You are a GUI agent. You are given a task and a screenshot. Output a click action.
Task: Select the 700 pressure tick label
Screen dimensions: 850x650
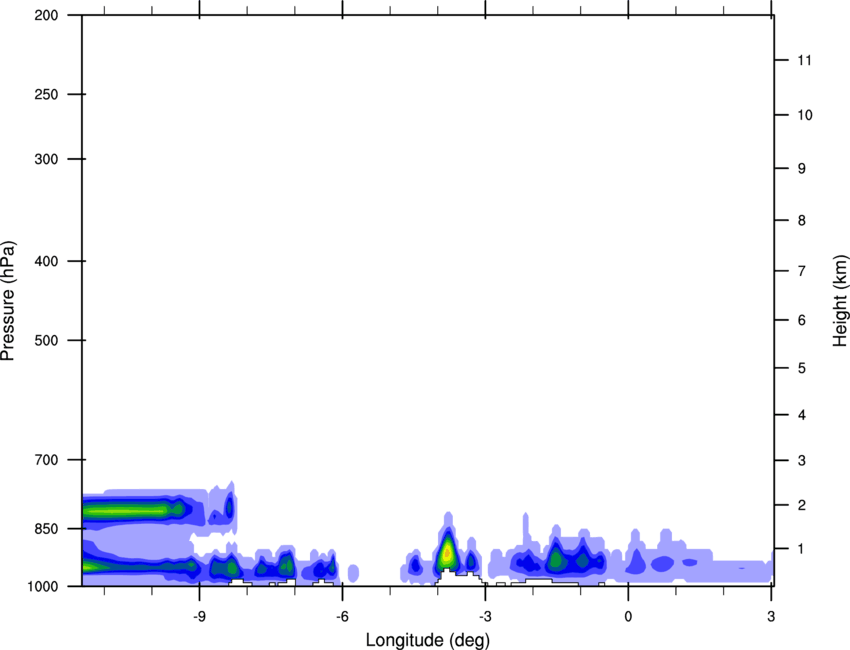(46, 460)
